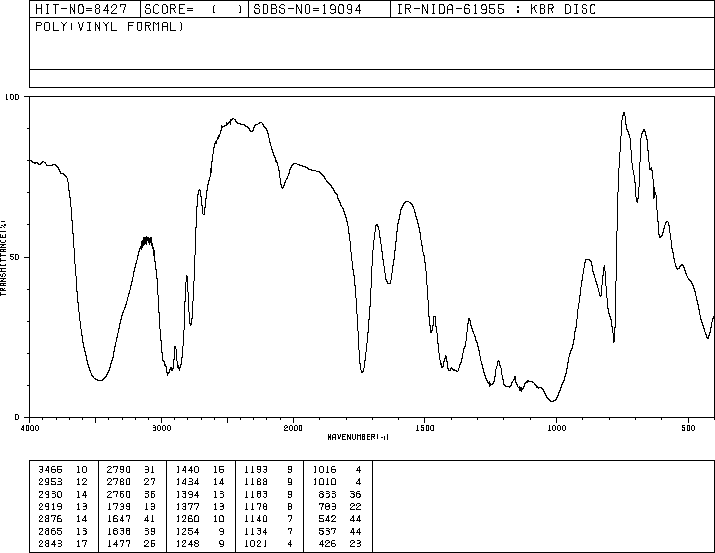Screen dimensions: 715x553
Task: Click intensity 27 beside peak 2780
Action: point(150,482)
